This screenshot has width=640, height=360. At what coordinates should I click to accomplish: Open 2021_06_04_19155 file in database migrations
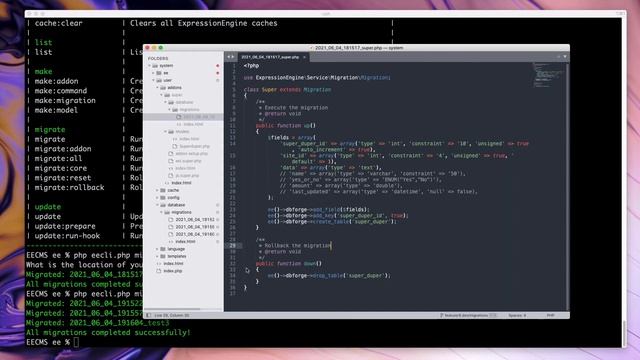pyautogui.click(x=195, y=227)
